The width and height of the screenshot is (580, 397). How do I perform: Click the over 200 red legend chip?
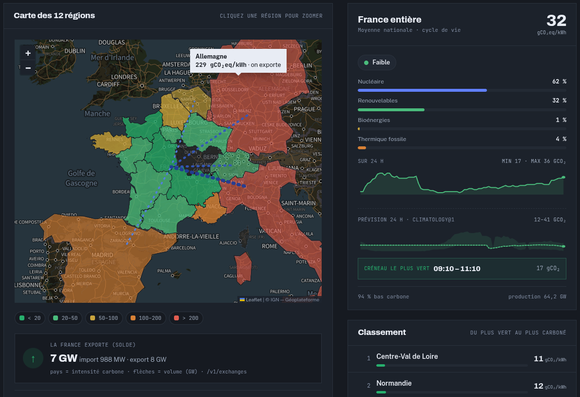[186, 318]
